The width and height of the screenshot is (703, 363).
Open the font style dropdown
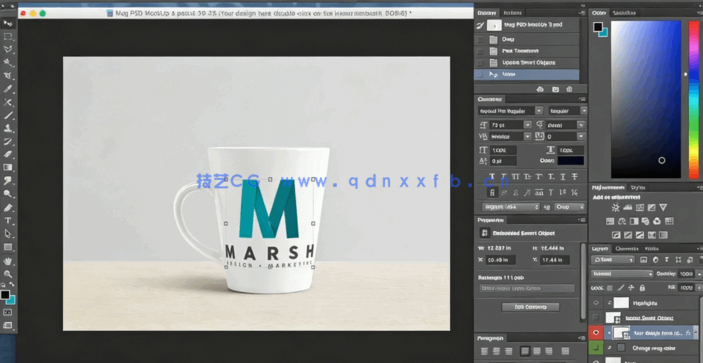point(584,110)
